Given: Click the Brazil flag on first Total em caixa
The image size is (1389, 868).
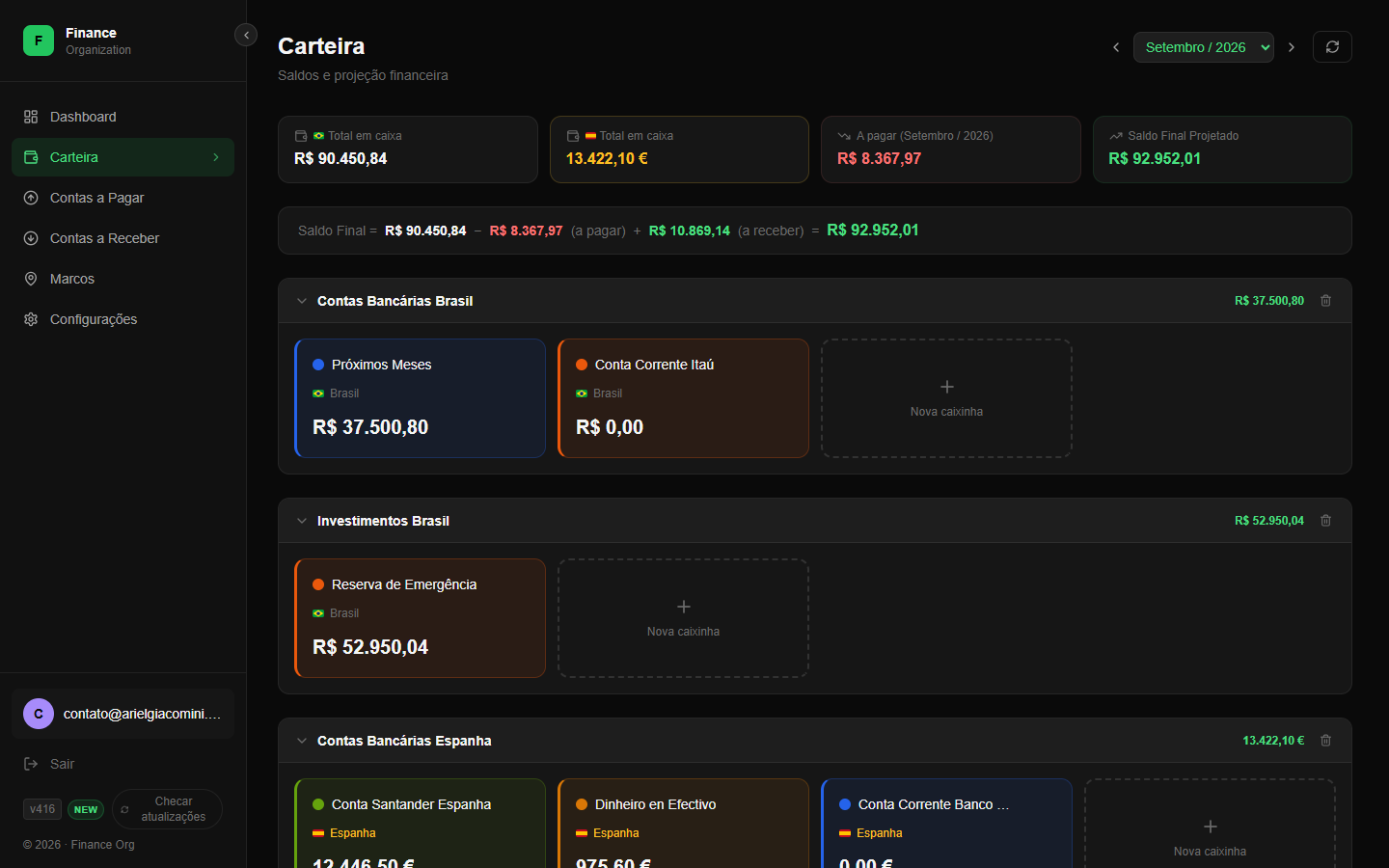Looking at the screenshot, I should coord(318,136).
